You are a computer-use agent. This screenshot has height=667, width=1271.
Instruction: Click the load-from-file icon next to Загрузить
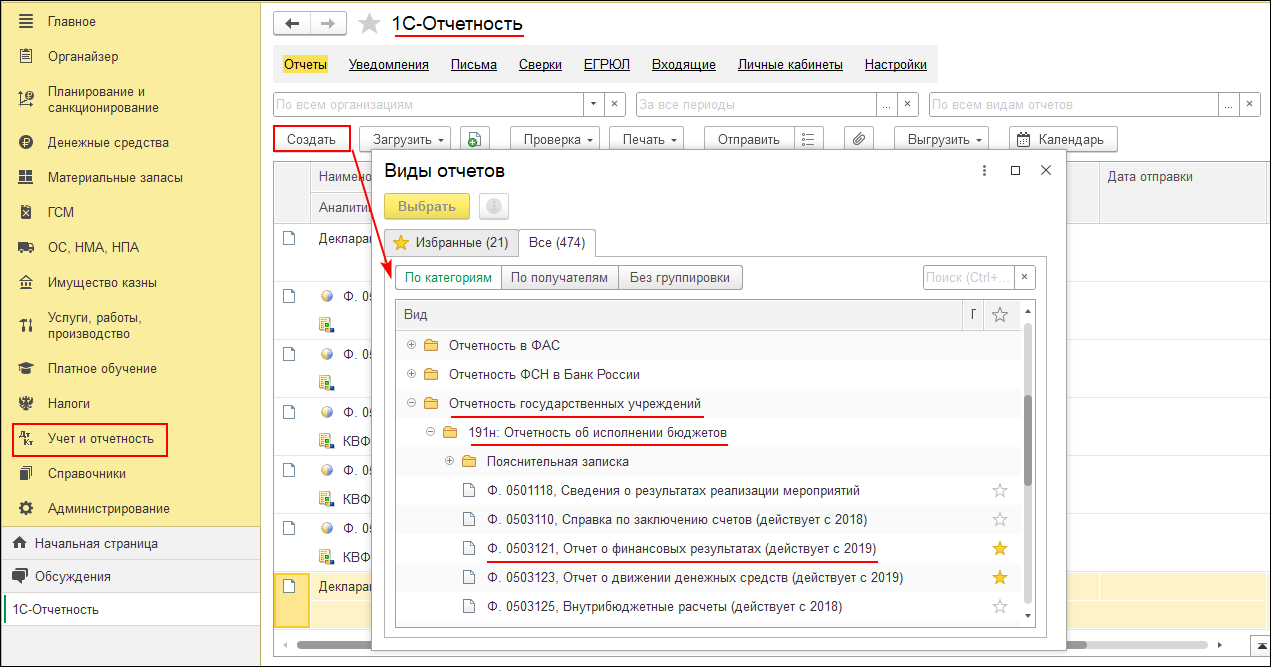[x=474, y=139]
